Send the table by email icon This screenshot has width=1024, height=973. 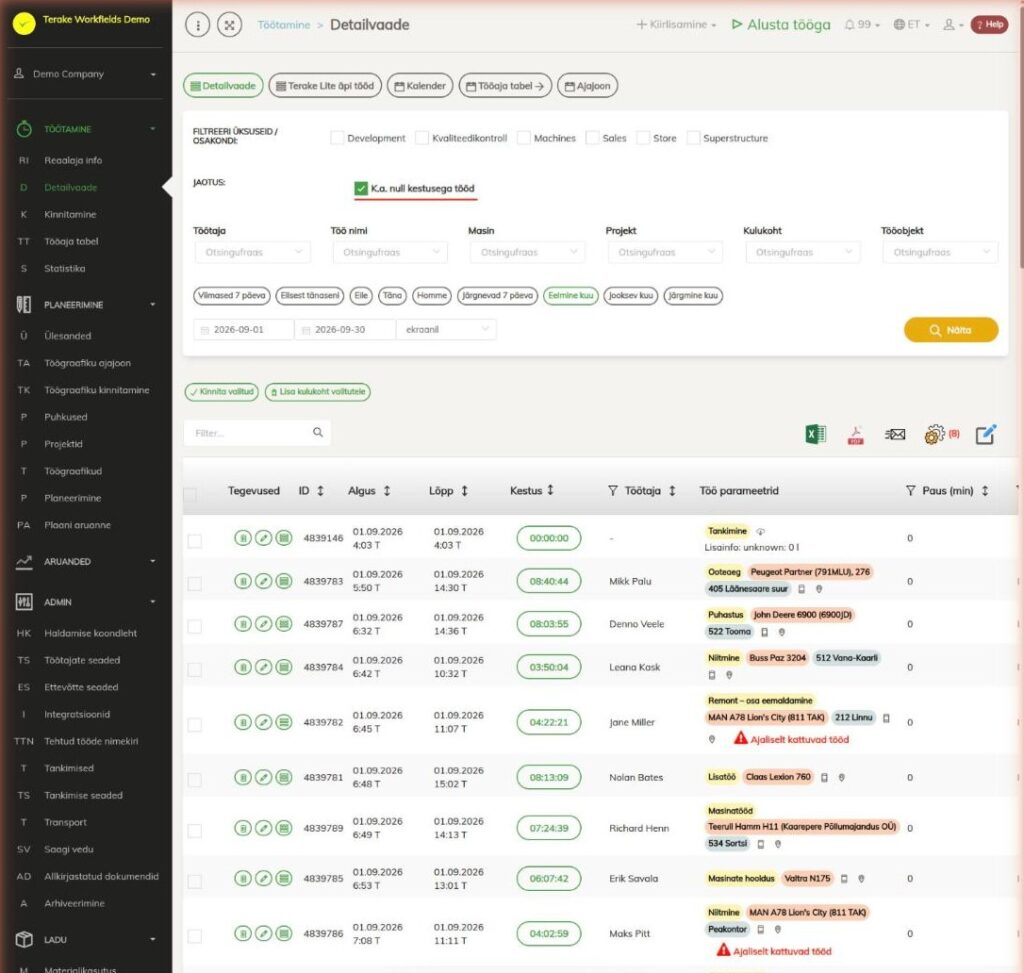(895, 434)
